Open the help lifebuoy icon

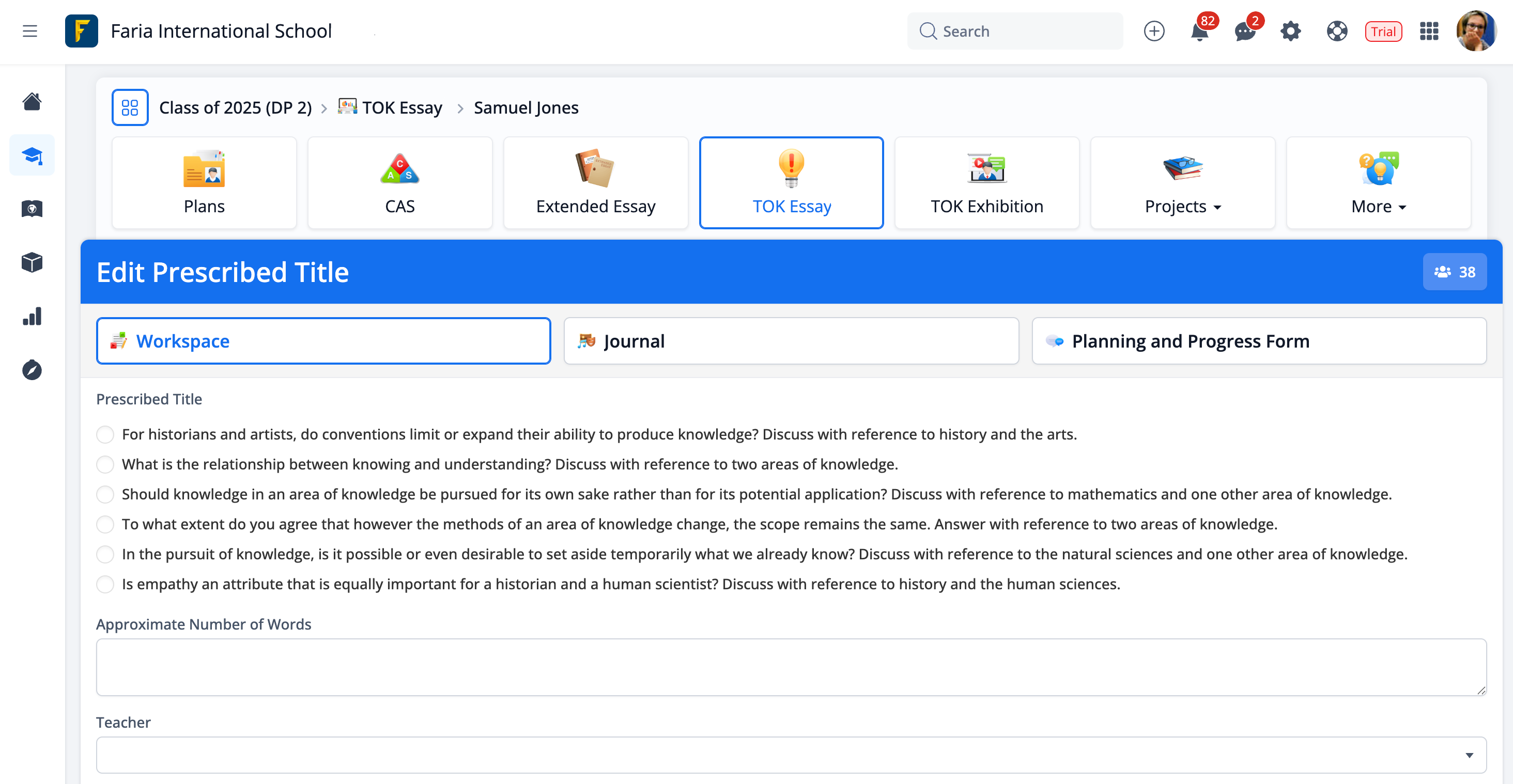(x=1336, y=32)
